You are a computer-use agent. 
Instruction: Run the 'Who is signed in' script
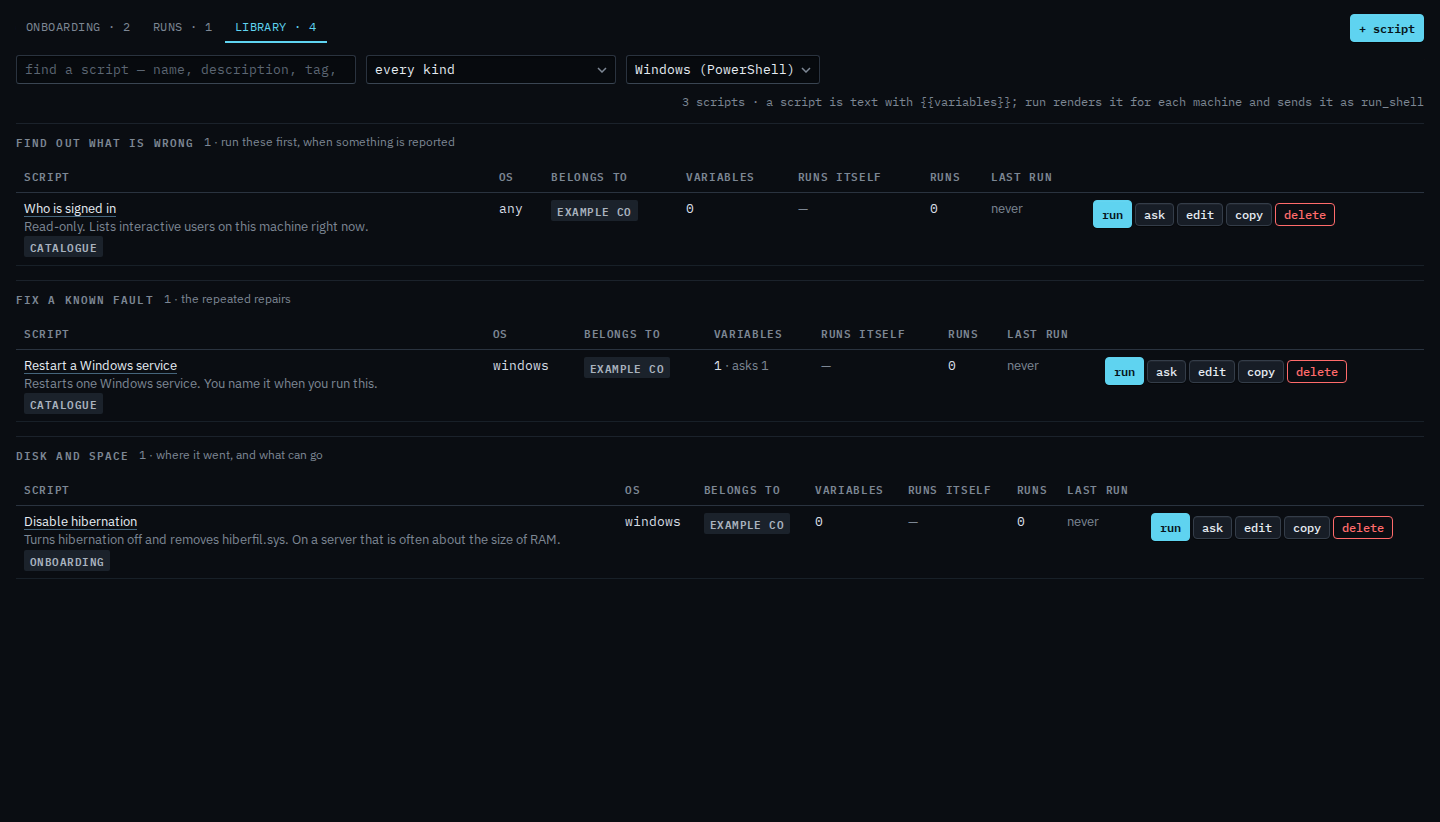1112,214
